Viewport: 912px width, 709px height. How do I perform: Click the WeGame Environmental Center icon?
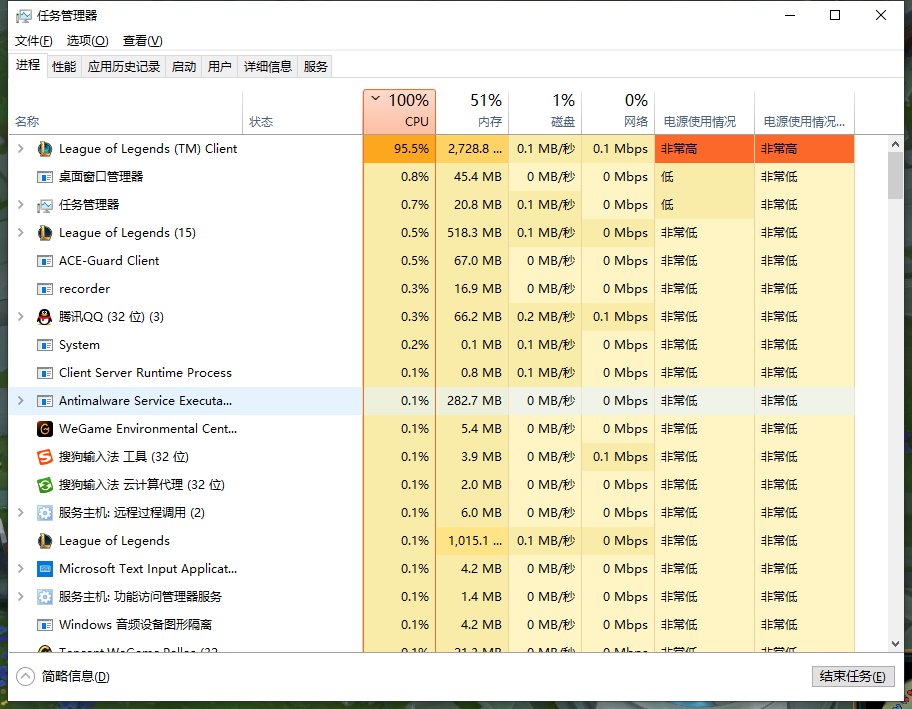(x=44, y=429)
